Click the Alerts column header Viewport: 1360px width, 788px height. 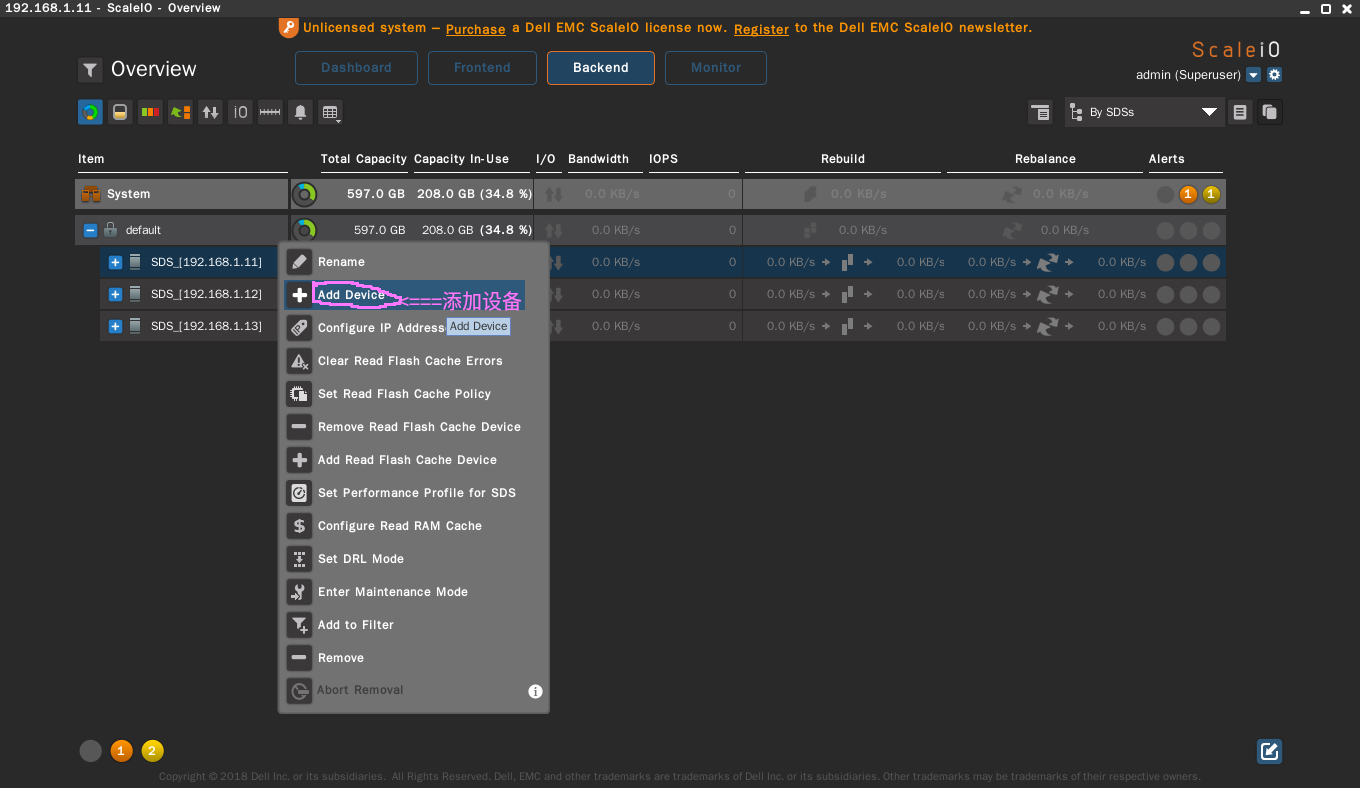coord(1166,159)
